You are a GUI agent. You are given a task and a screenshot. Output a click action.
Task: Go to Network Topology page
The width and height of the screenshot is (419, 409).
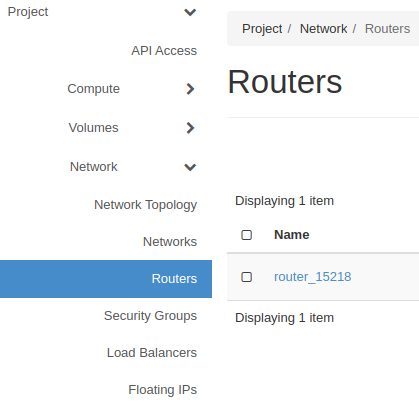pyautogui.click(x=146, y=205)
